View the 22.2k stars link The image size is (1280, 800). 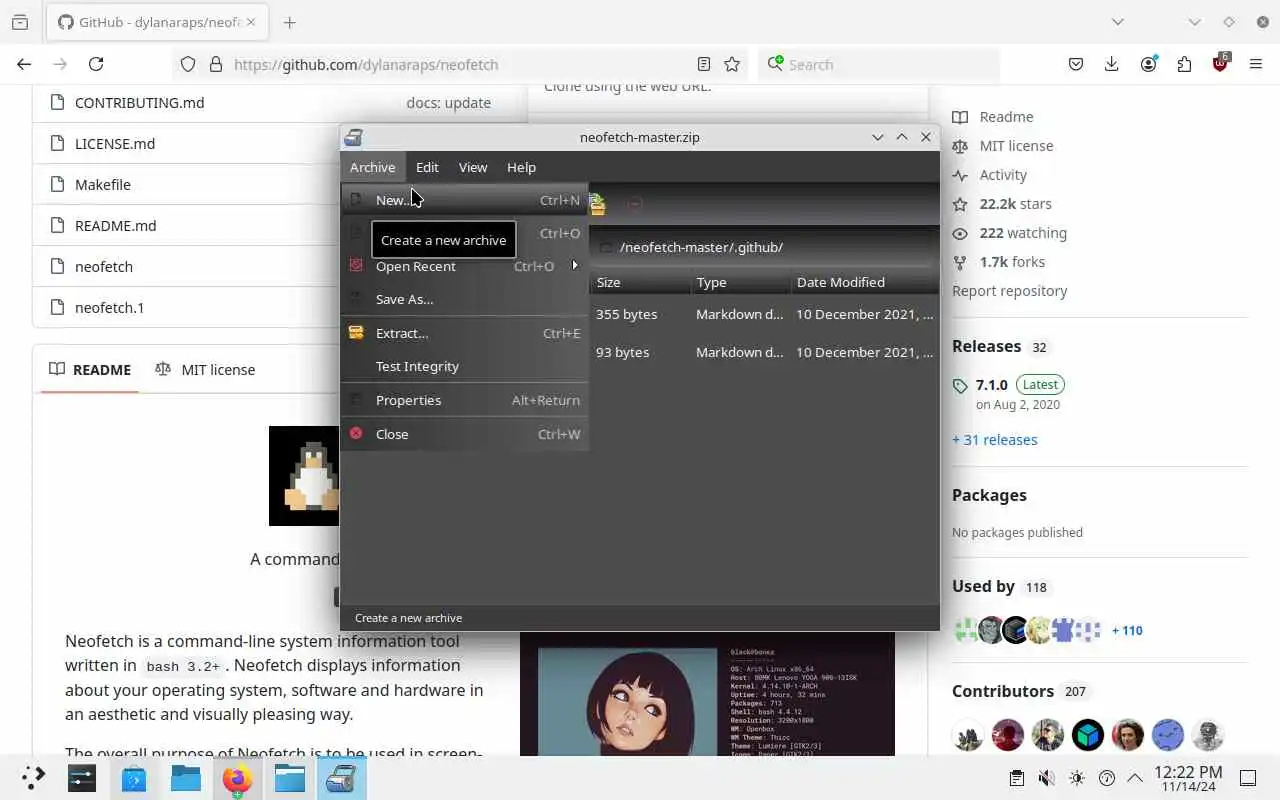tap(1002, 203)
